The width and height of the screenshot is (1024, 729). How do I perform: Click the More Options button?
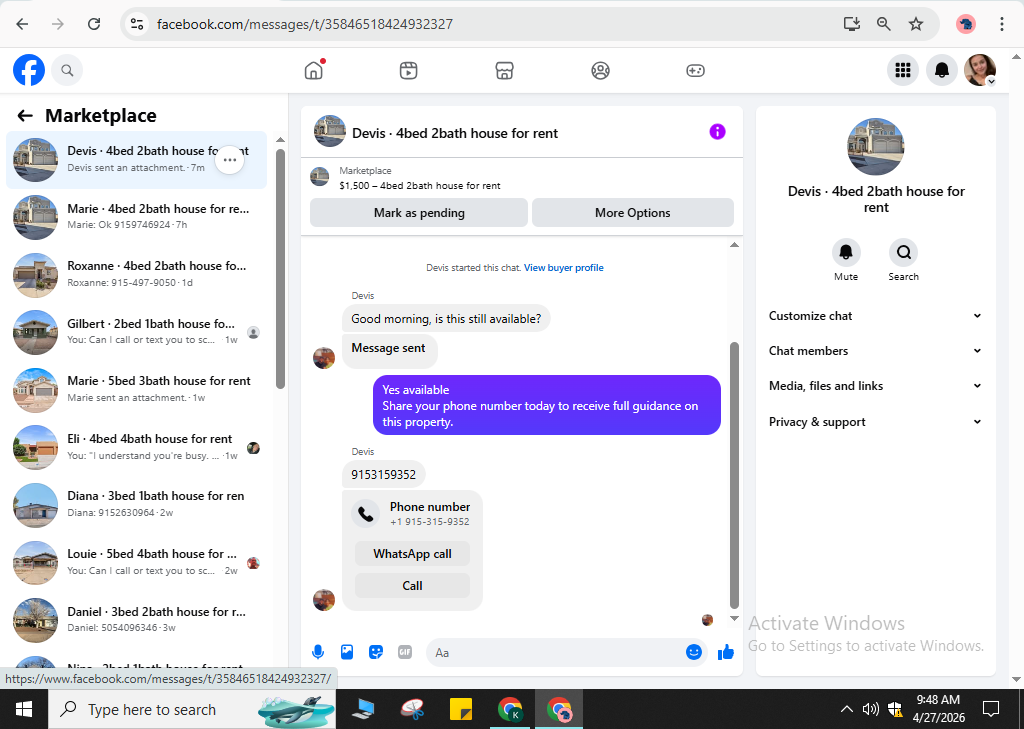(633, 213)
